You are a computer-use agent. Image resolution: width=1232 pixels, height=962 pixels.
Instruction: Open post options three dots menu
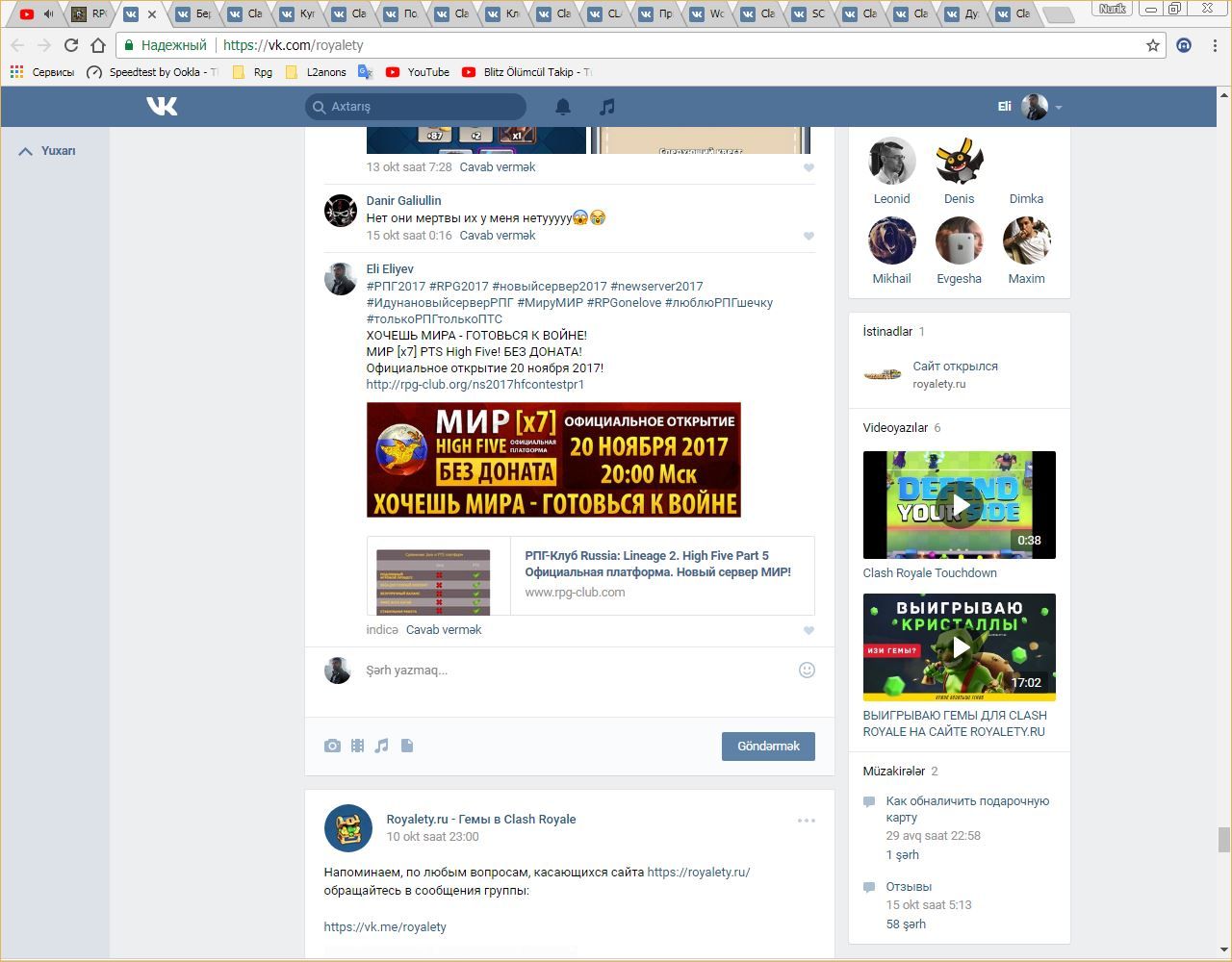click(x=807, y=821)
